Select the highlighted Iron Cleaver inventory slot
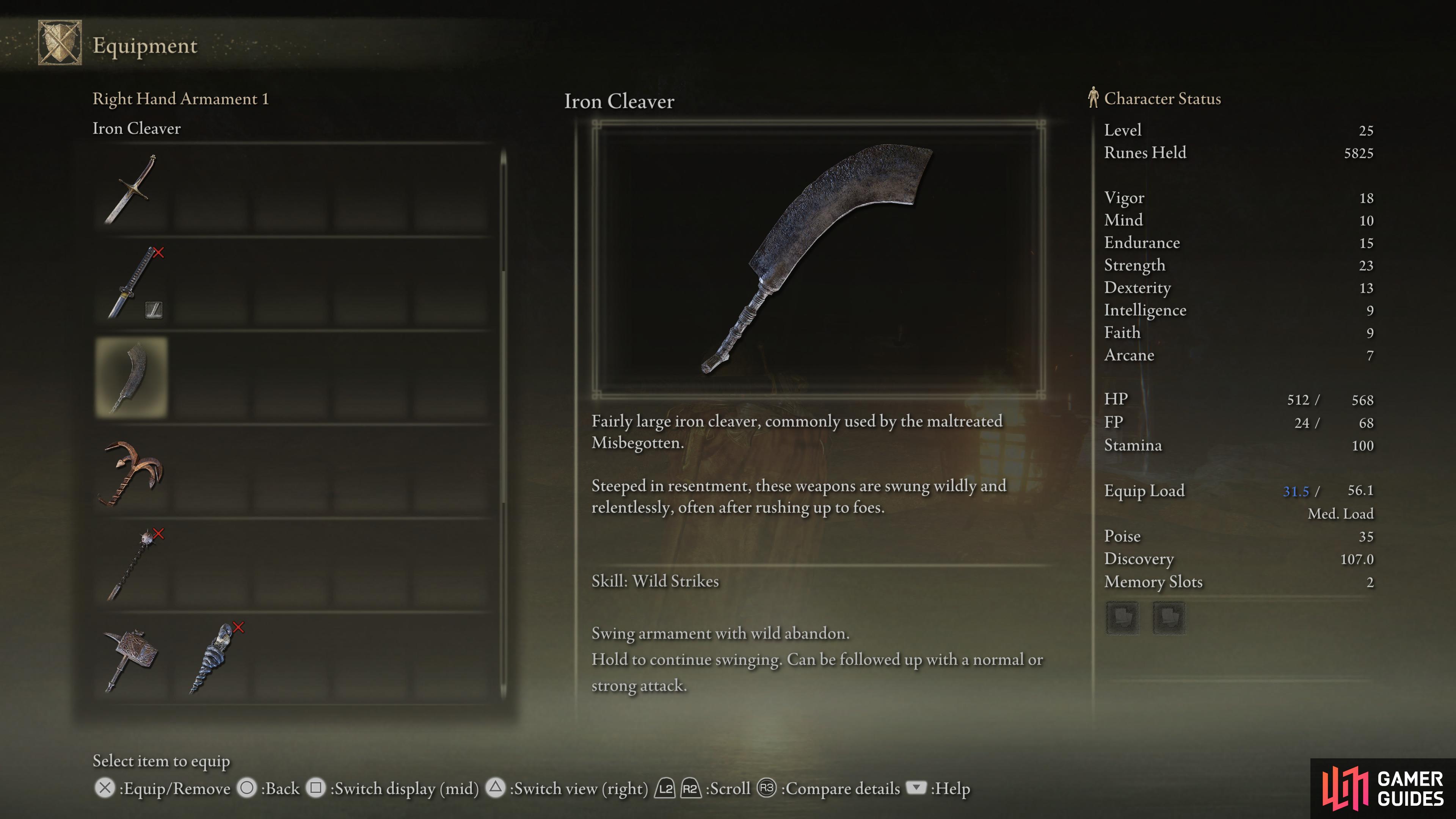1456x819 pixels. tap(131, 378)
